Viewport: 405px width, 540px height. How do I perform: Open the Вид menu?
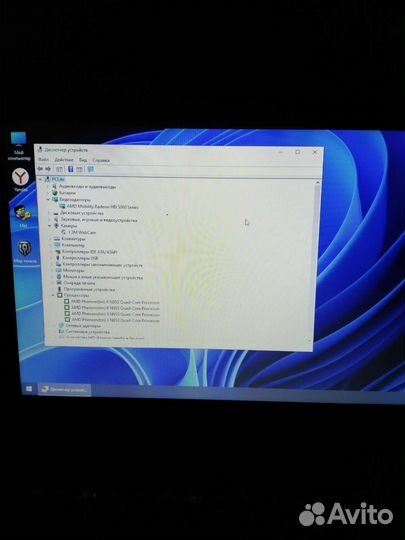(x=83, y=160)
